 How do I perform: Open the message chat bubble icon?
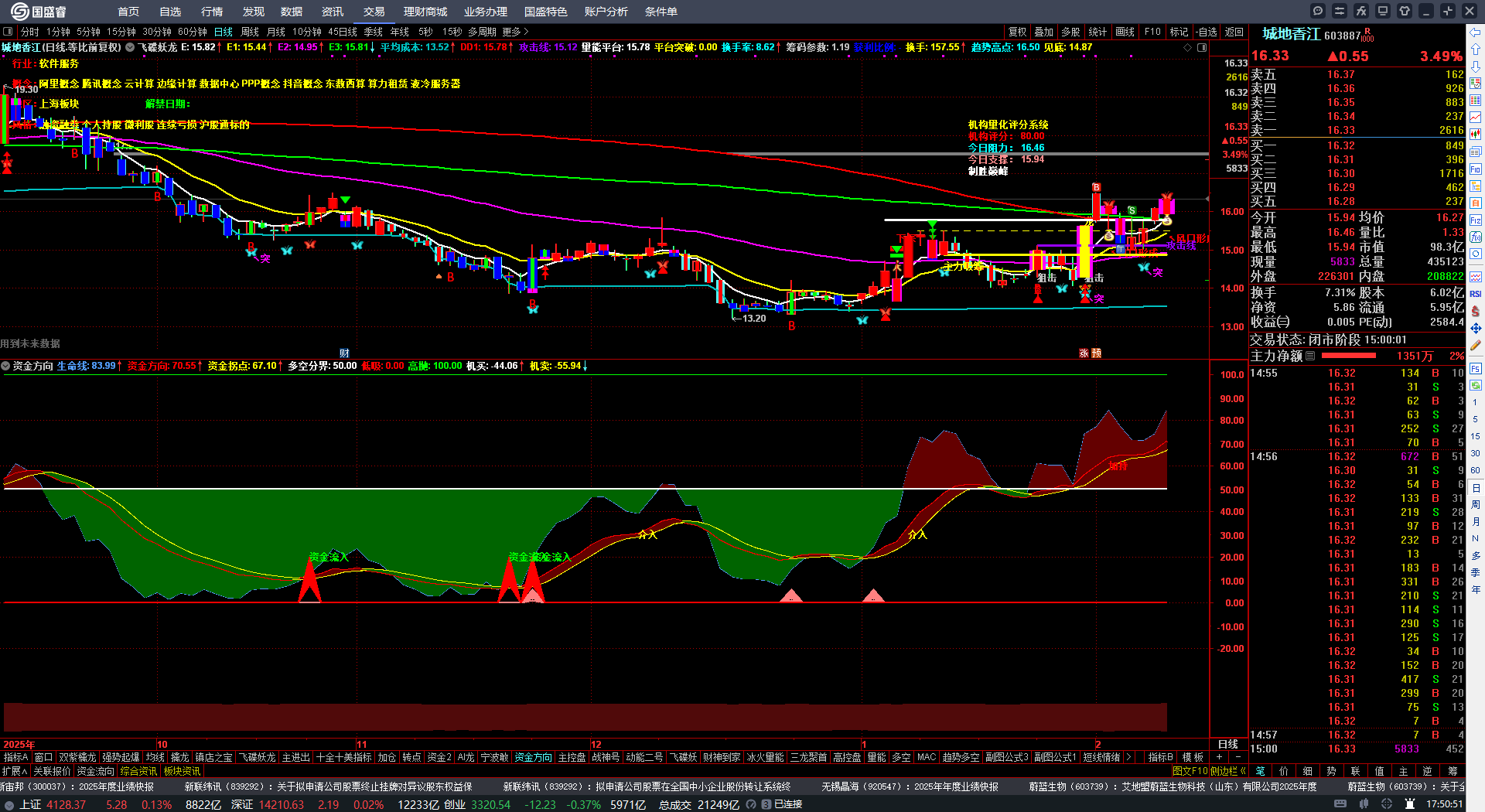(1318, 11)
